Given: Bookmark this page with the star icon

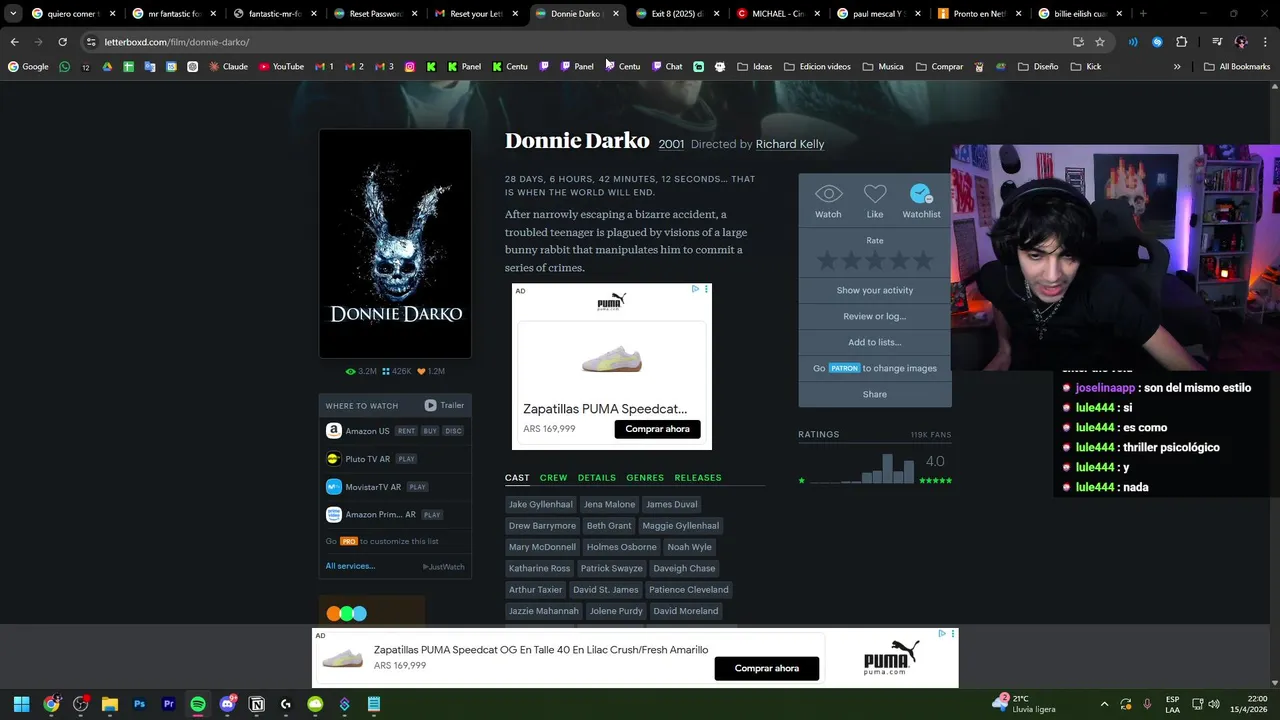Looking at the screenshot, I should [1100, 42].
